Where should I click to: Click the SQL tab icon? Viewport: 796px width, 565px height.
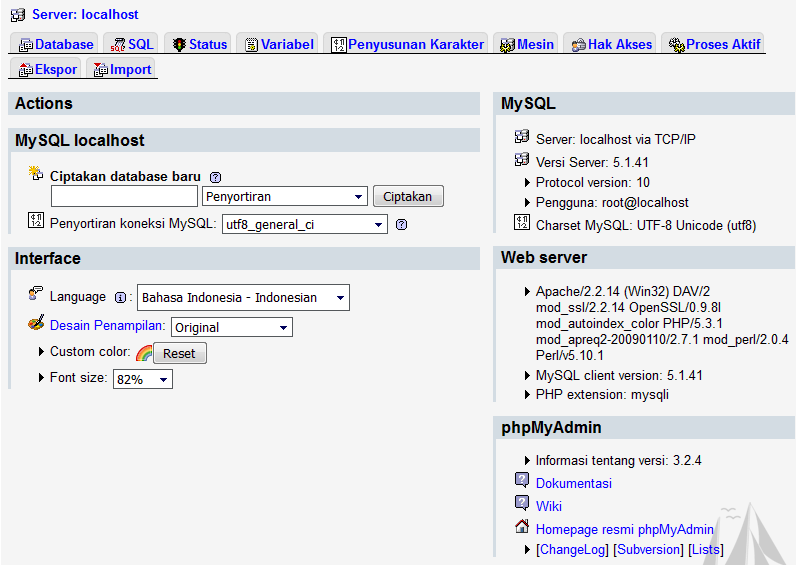pos(118,45)
